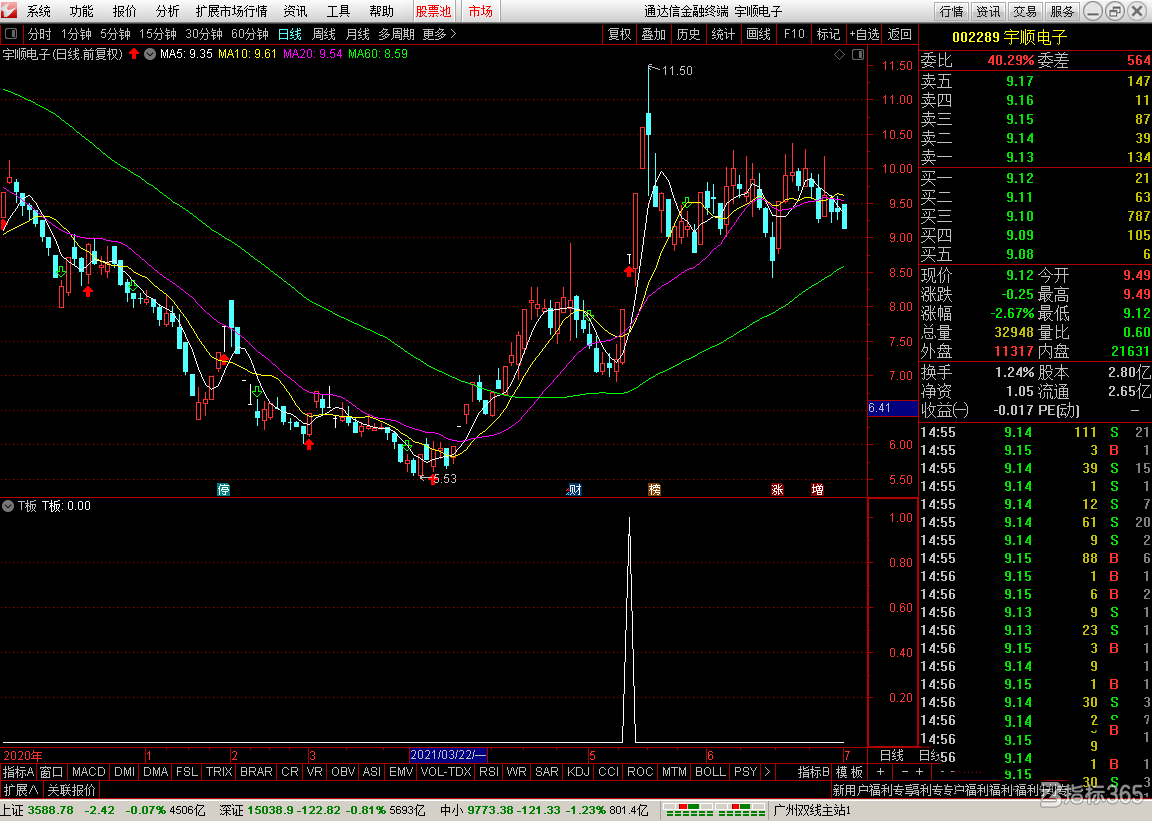The height and width of the screenshot is (822, 1152).
Task: Open the 功能 menu
Action: [x=82, y=11]
